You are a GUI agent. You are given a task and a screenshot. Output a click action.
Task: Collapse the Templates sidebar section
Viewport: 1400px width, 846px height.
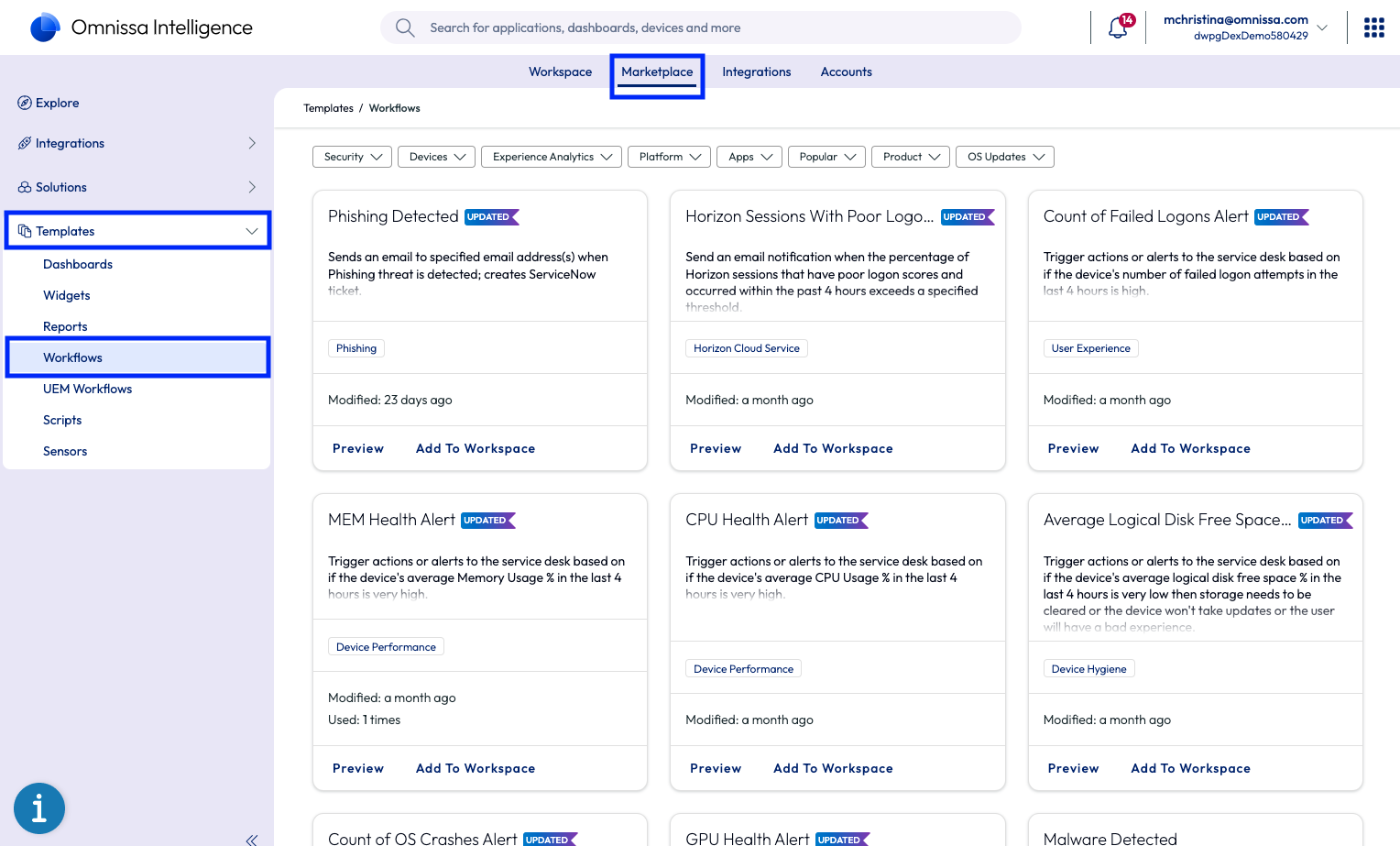coord(251,231)
